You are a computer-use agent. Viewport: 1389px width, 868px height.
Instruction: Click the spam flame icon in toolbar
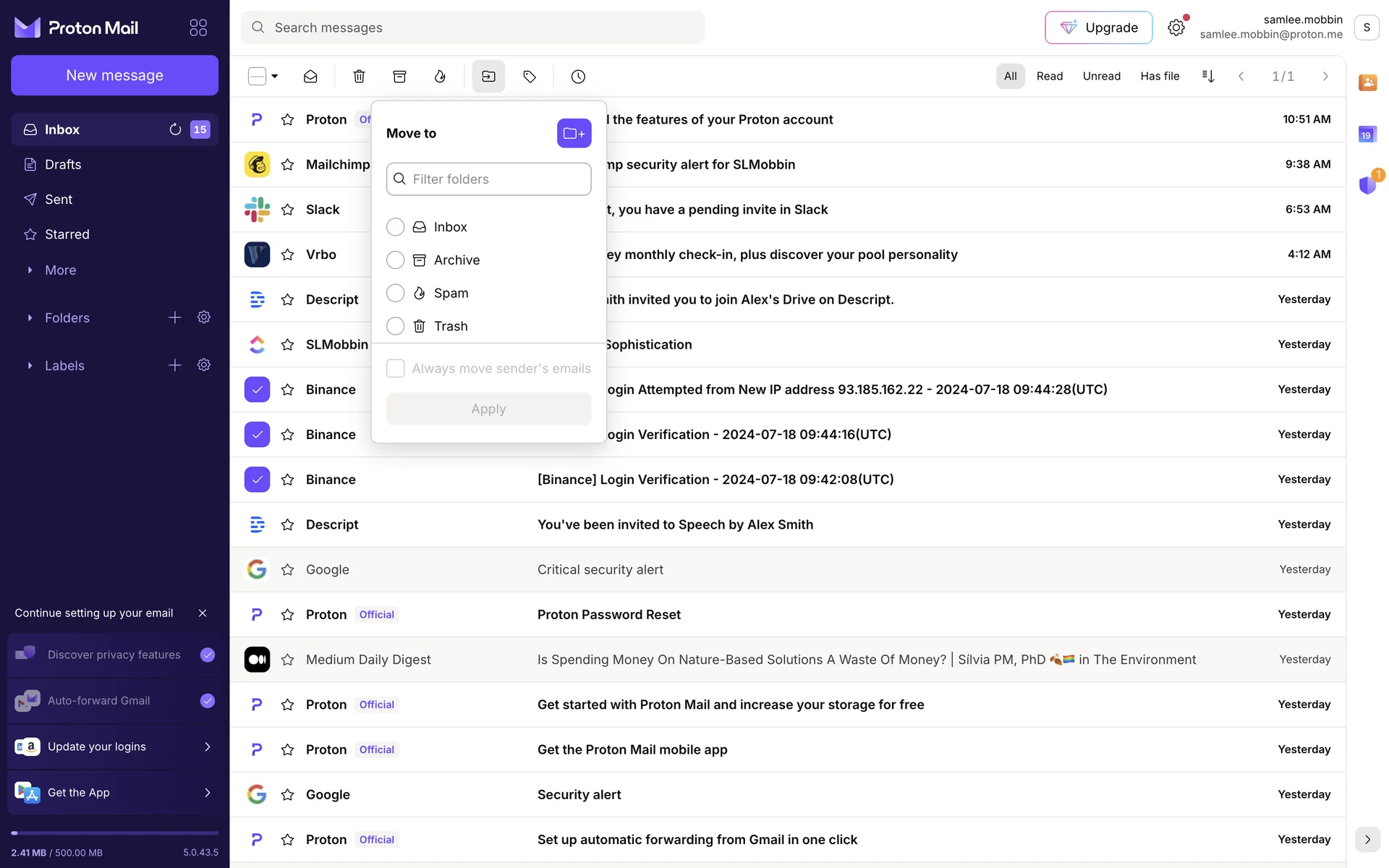click(x=440, y=76)
